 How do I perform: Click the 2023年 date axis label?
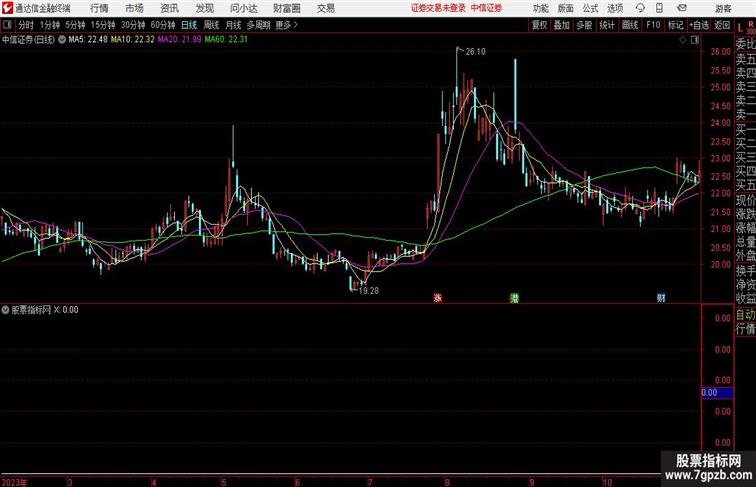point(14,482)
